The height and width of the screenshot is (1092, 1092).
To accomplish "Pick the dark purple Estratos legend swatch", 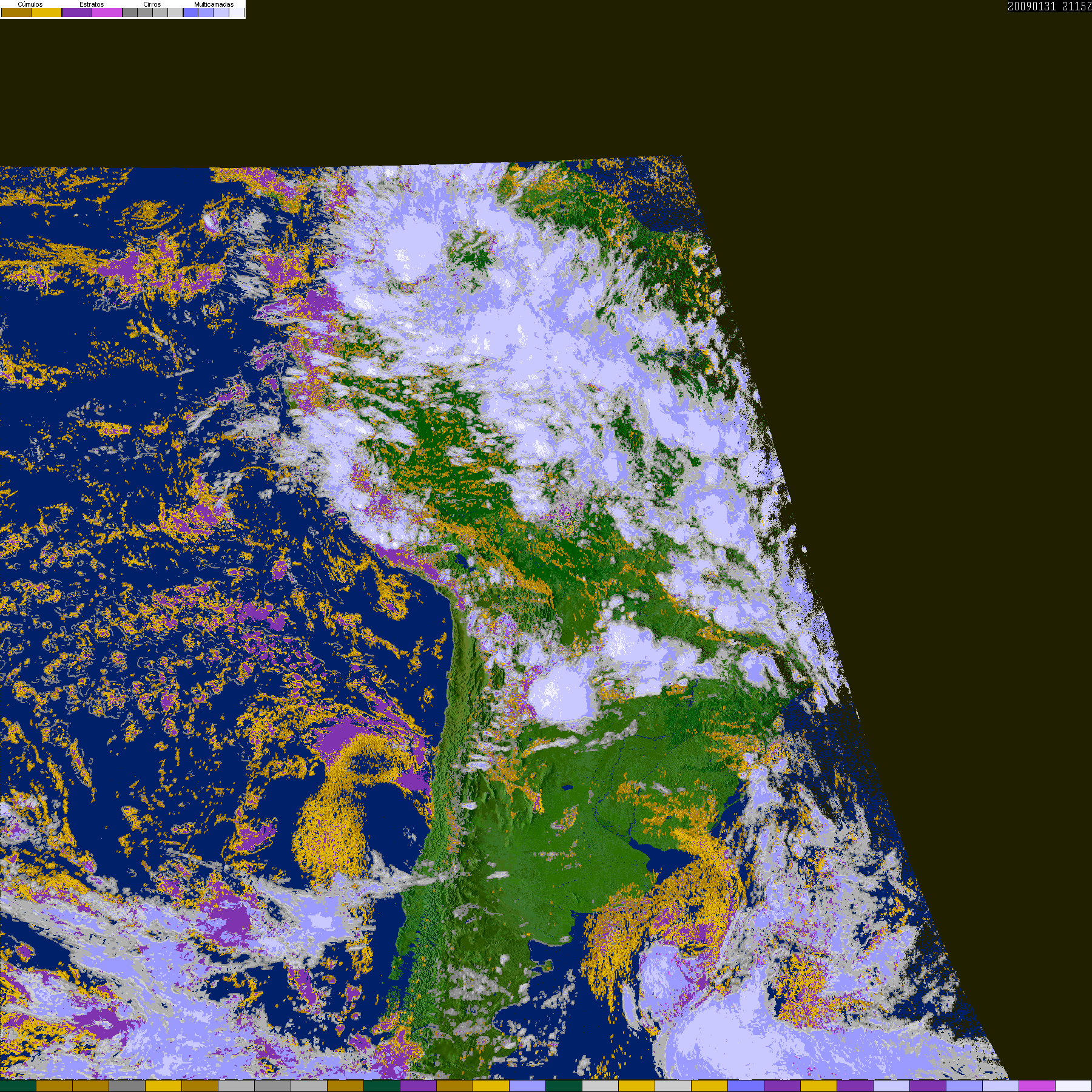I will [x=77, y=12].
